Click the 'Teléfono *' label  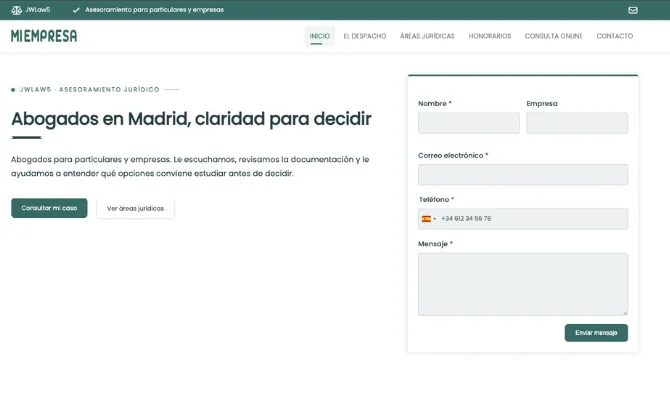(436, 200)
